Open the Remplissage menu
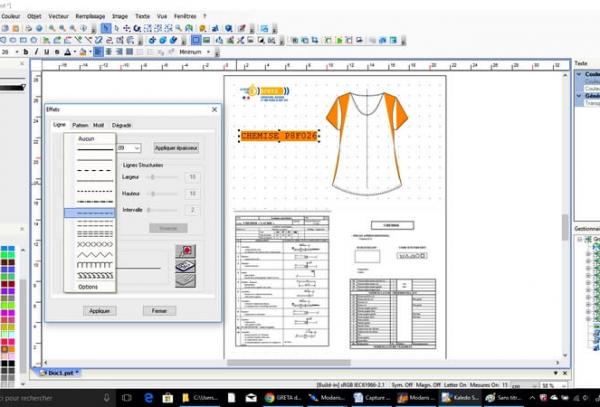Image resolution: width=600 pixels, height=407 pixels. coord(90,16)
